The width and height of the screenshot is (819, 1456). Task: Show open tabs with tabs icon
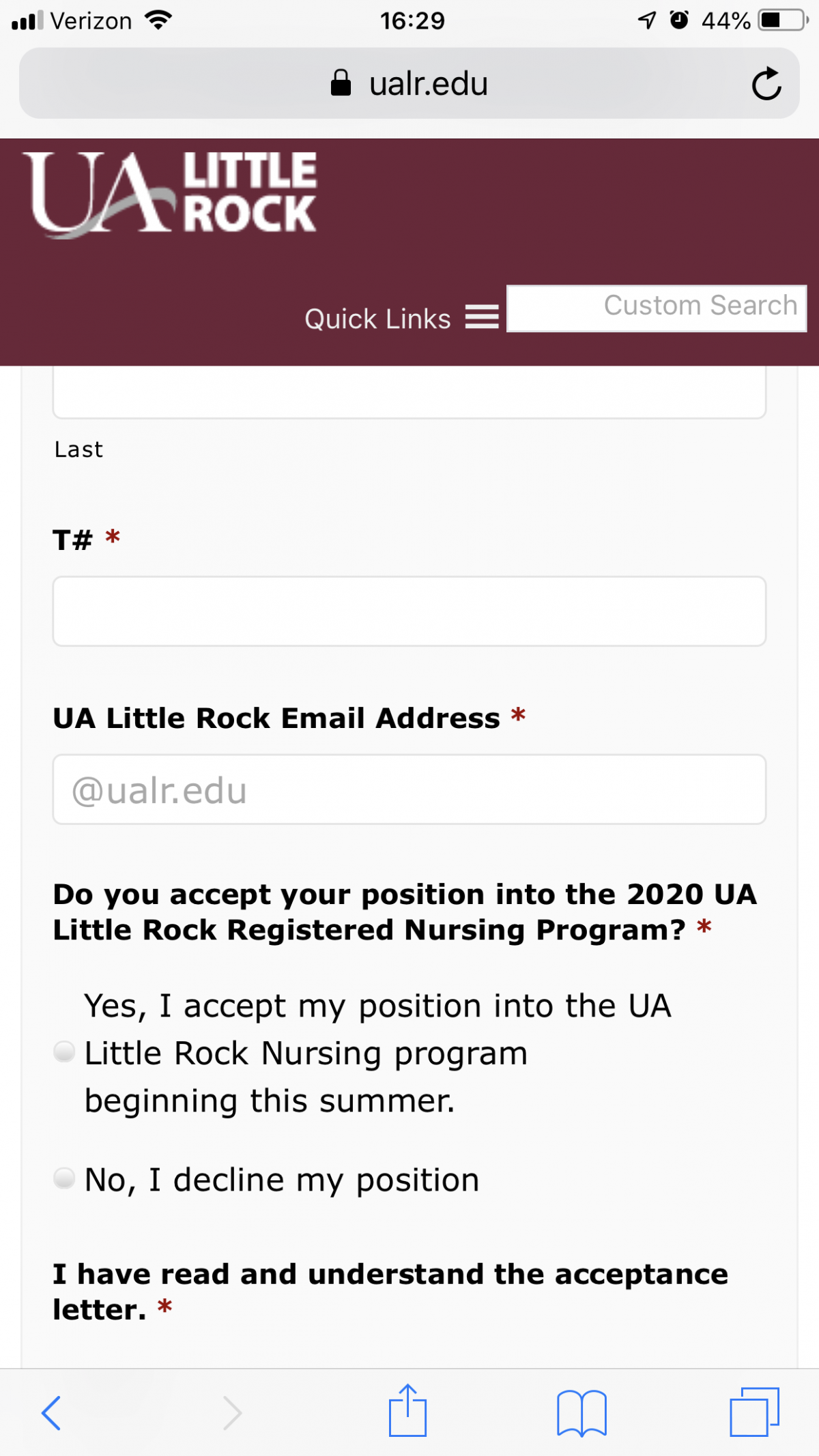754,1412
